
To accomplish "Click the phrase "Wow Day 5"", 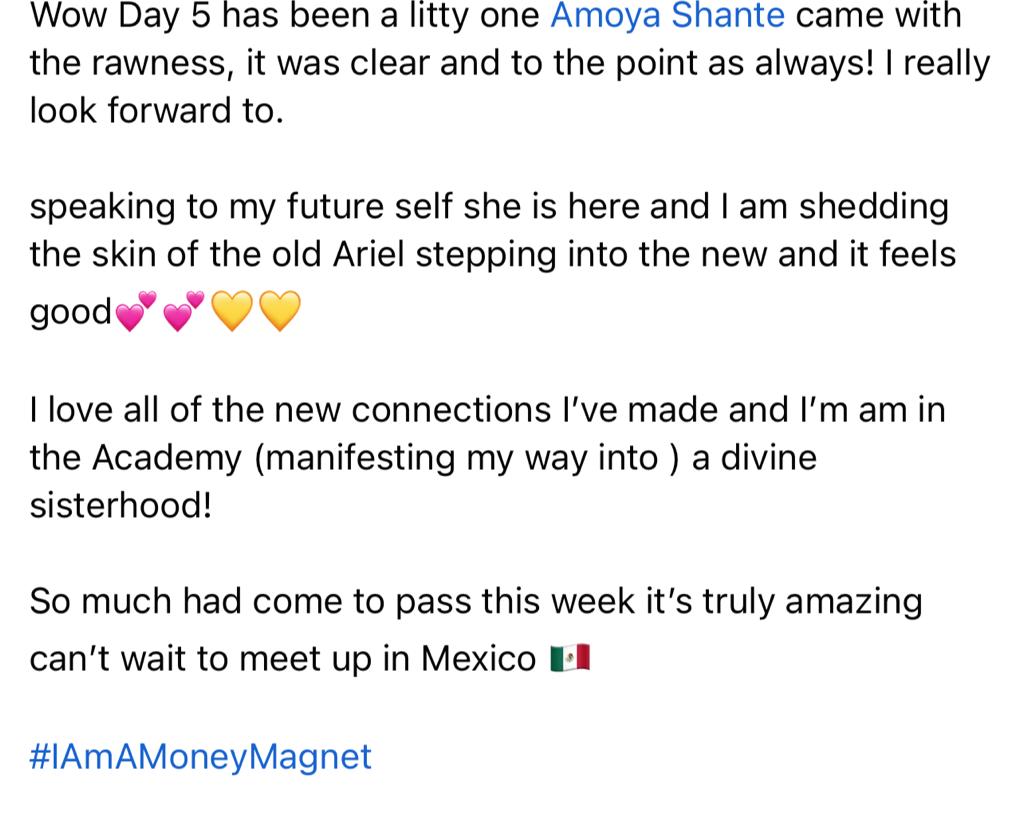I will pos(120,17).
